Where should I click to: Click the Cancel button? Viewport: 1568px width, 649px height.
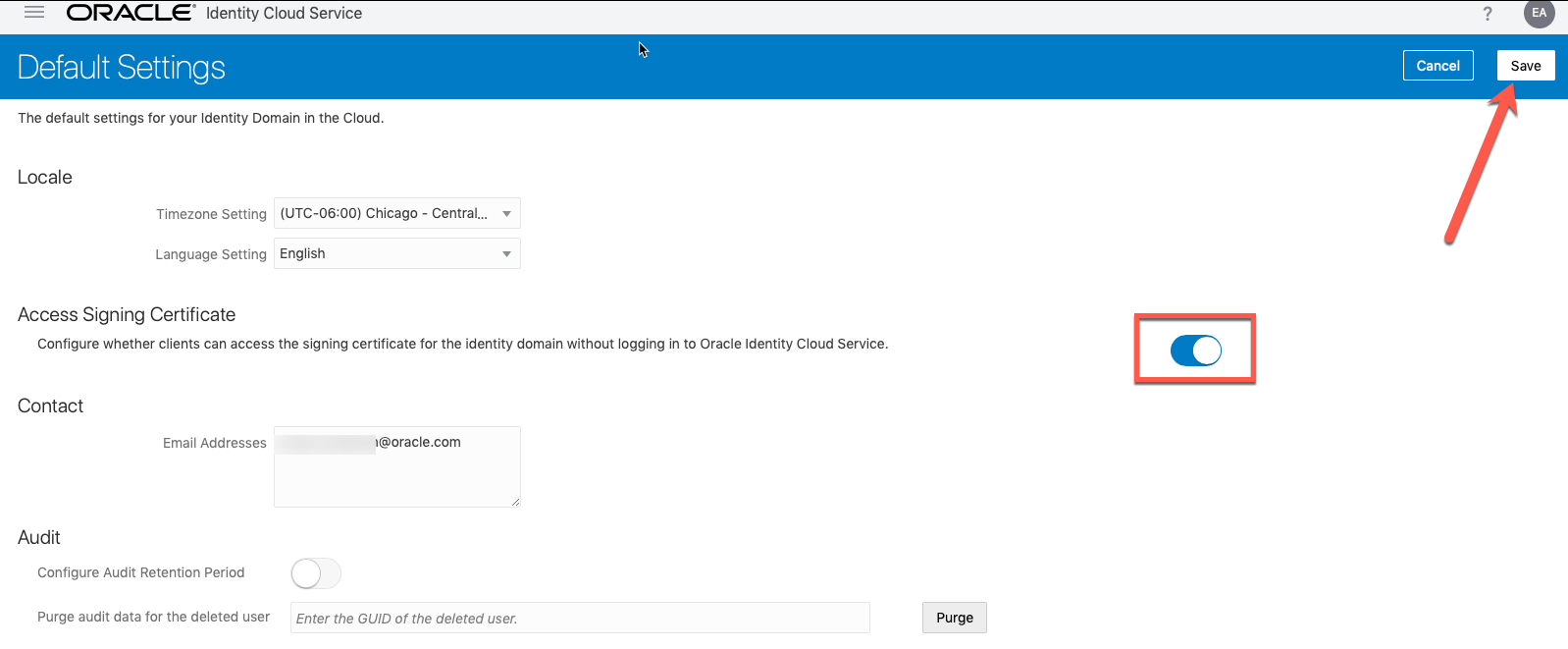click(1437, 66)
